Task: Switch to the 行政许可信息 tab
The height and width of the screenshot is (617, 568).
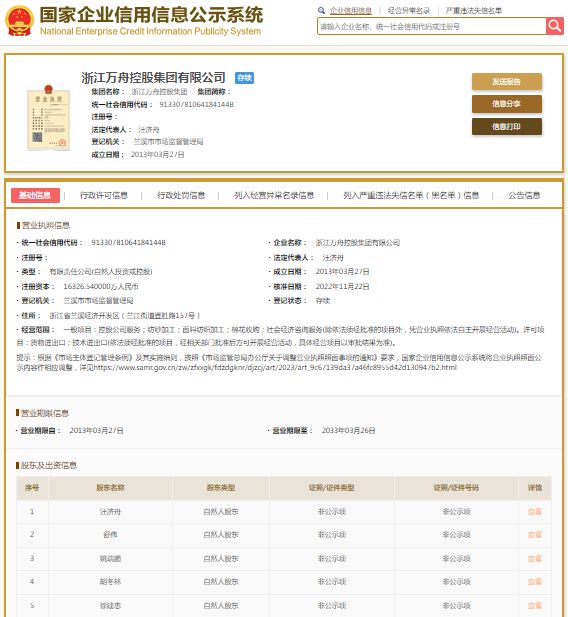Action: (x=104, y=195)
